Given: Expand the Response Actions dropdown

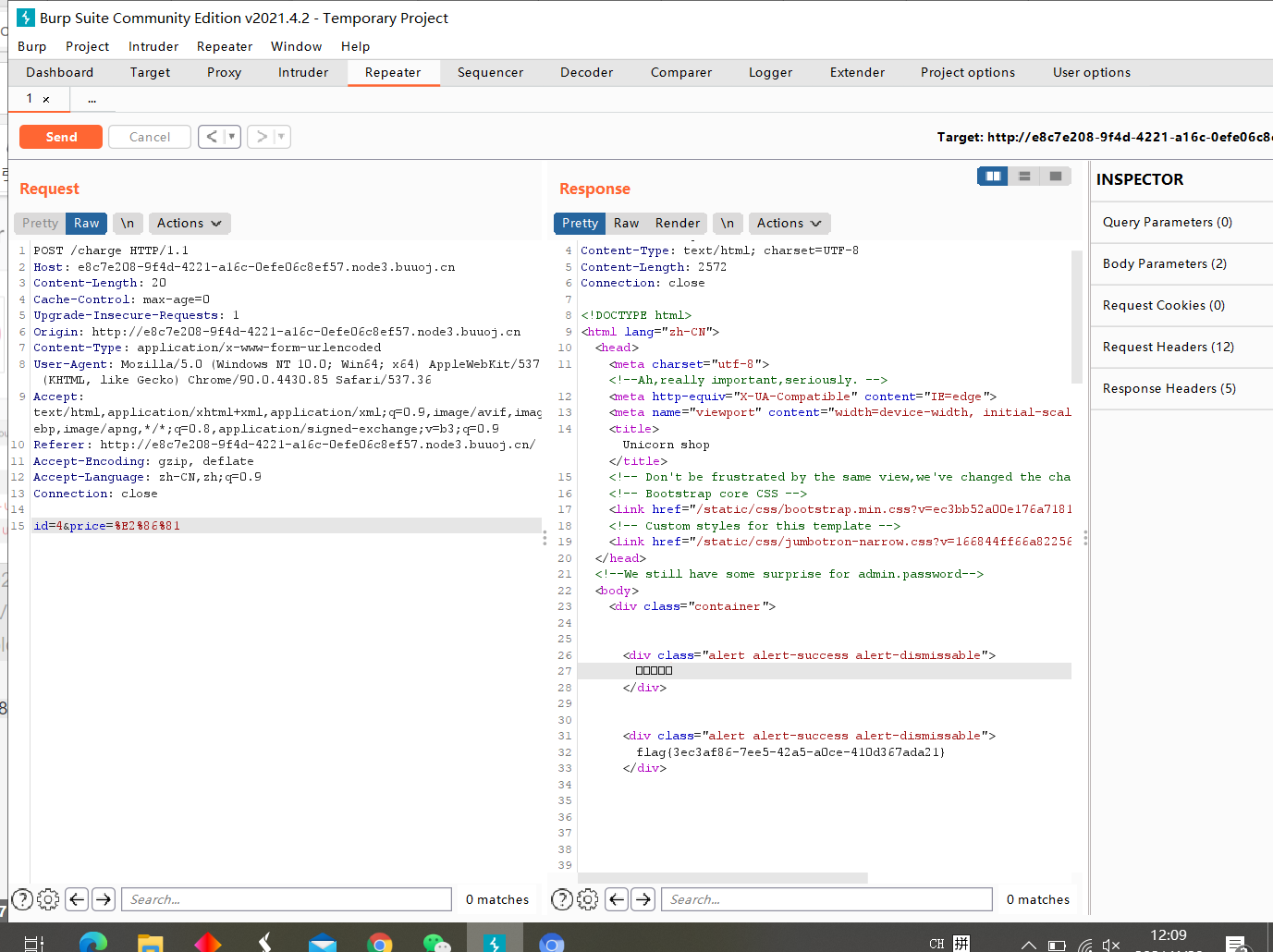Looking at the screenshot, I should pyautogui.click(x=790, y=223).
